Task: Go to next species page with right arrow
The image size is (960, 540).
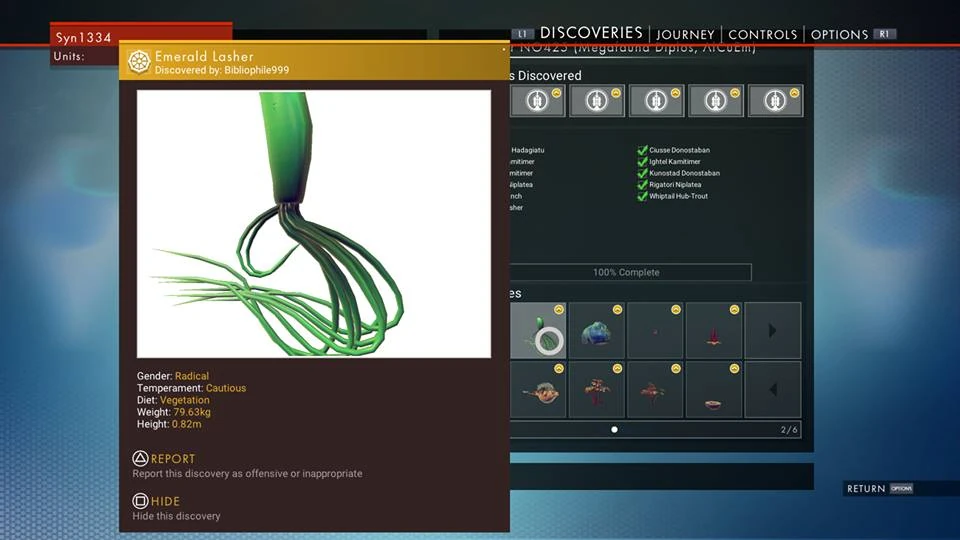Action: click(x=773, y=331)
